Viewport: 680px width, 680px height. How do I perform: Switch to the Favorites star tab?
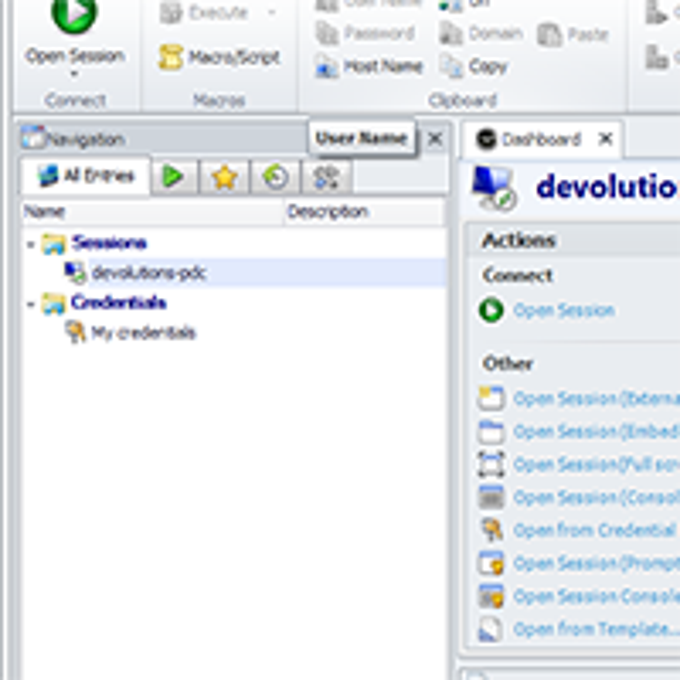(x=224, y=177)
